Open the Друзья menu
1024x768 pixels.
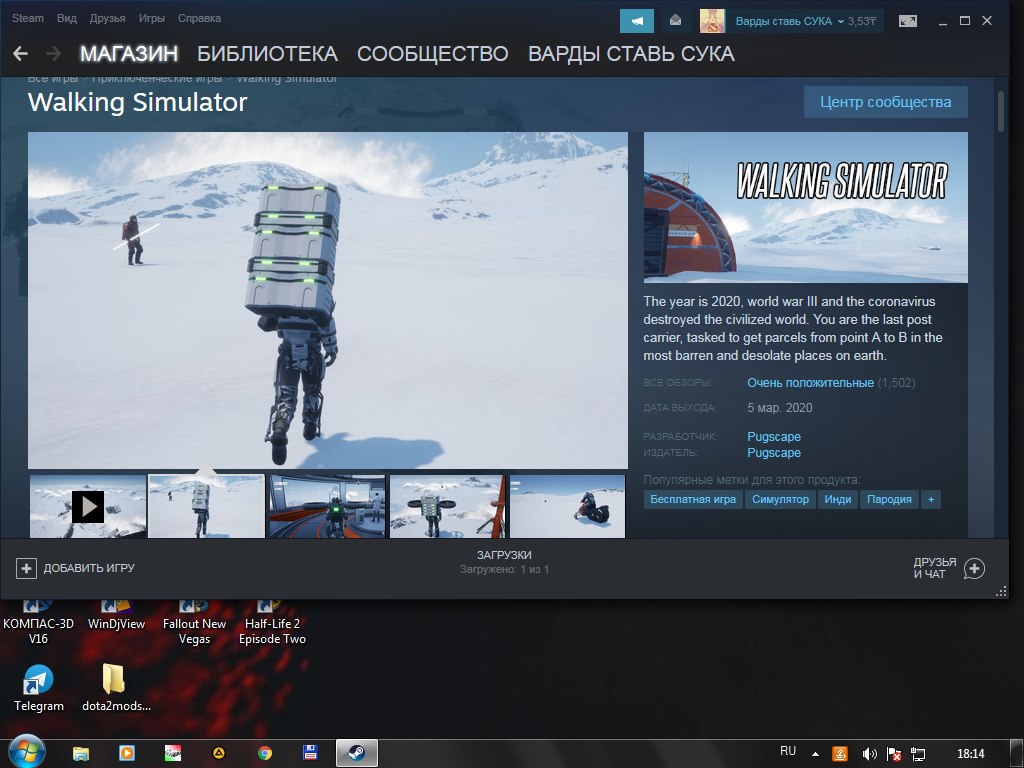coord(107,18)
